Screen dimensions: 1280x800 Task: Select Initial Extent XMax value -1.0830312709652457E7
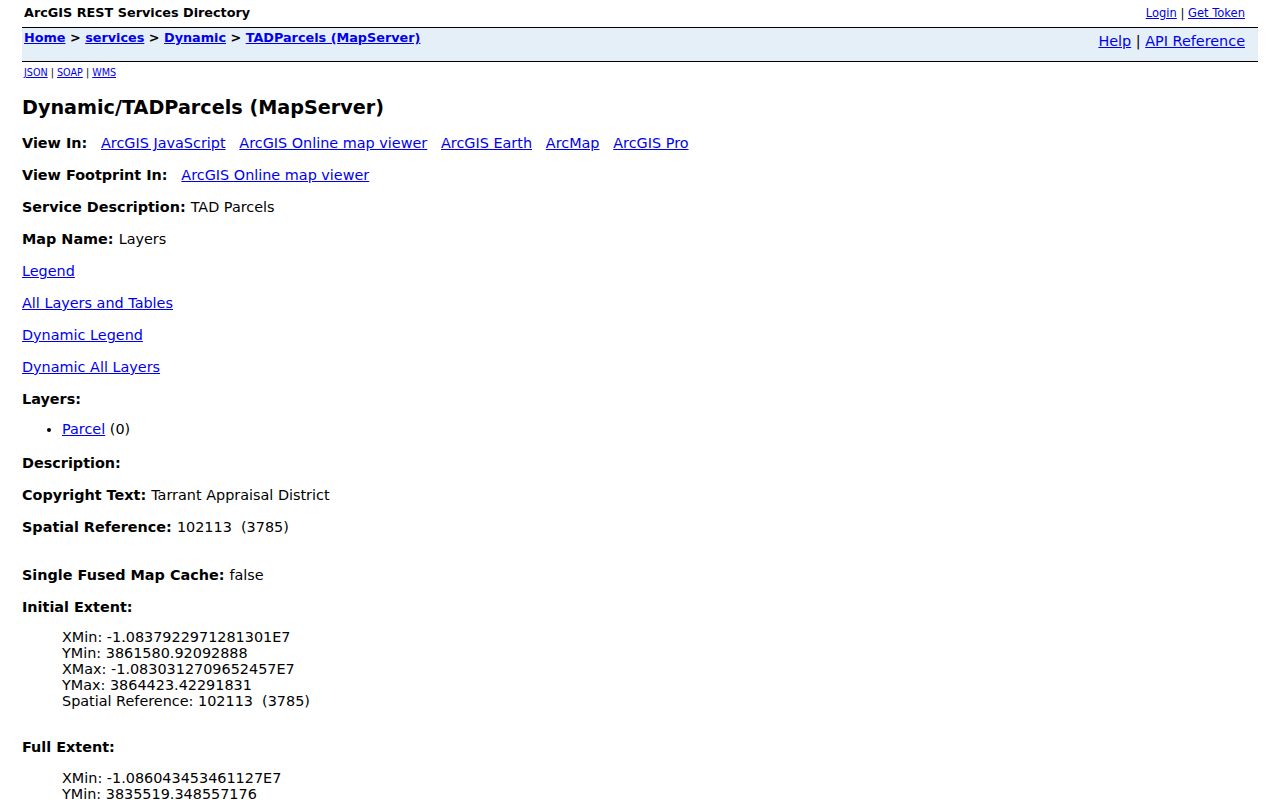(x=202, y=669)
